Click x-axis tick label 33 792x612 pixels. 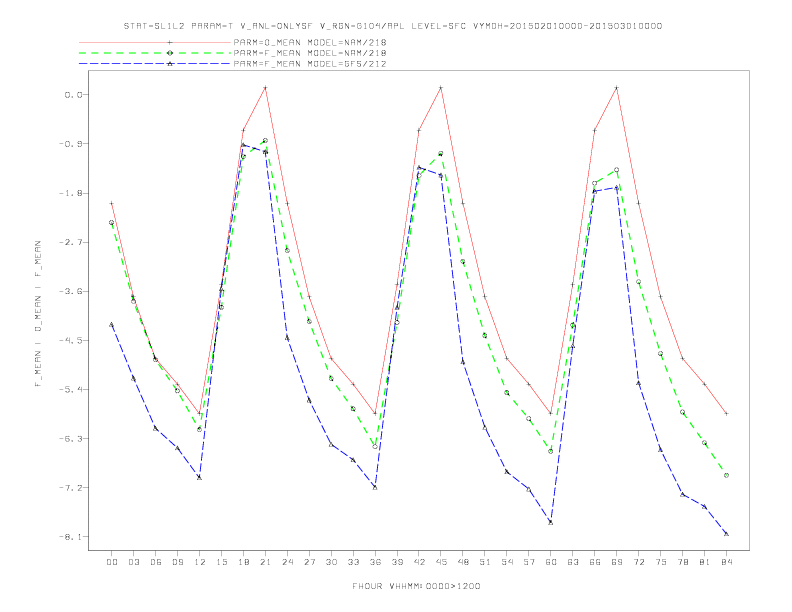(x=353, y=562)
